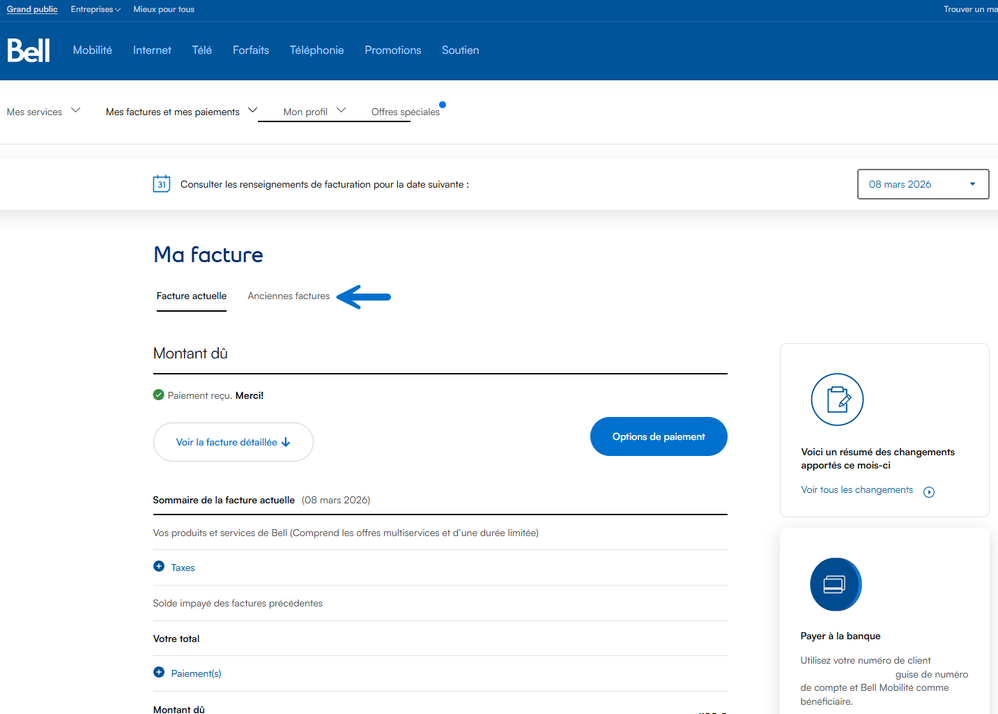Click the Options de paiement button
The image size is (998, 714).
pos(658,437)
